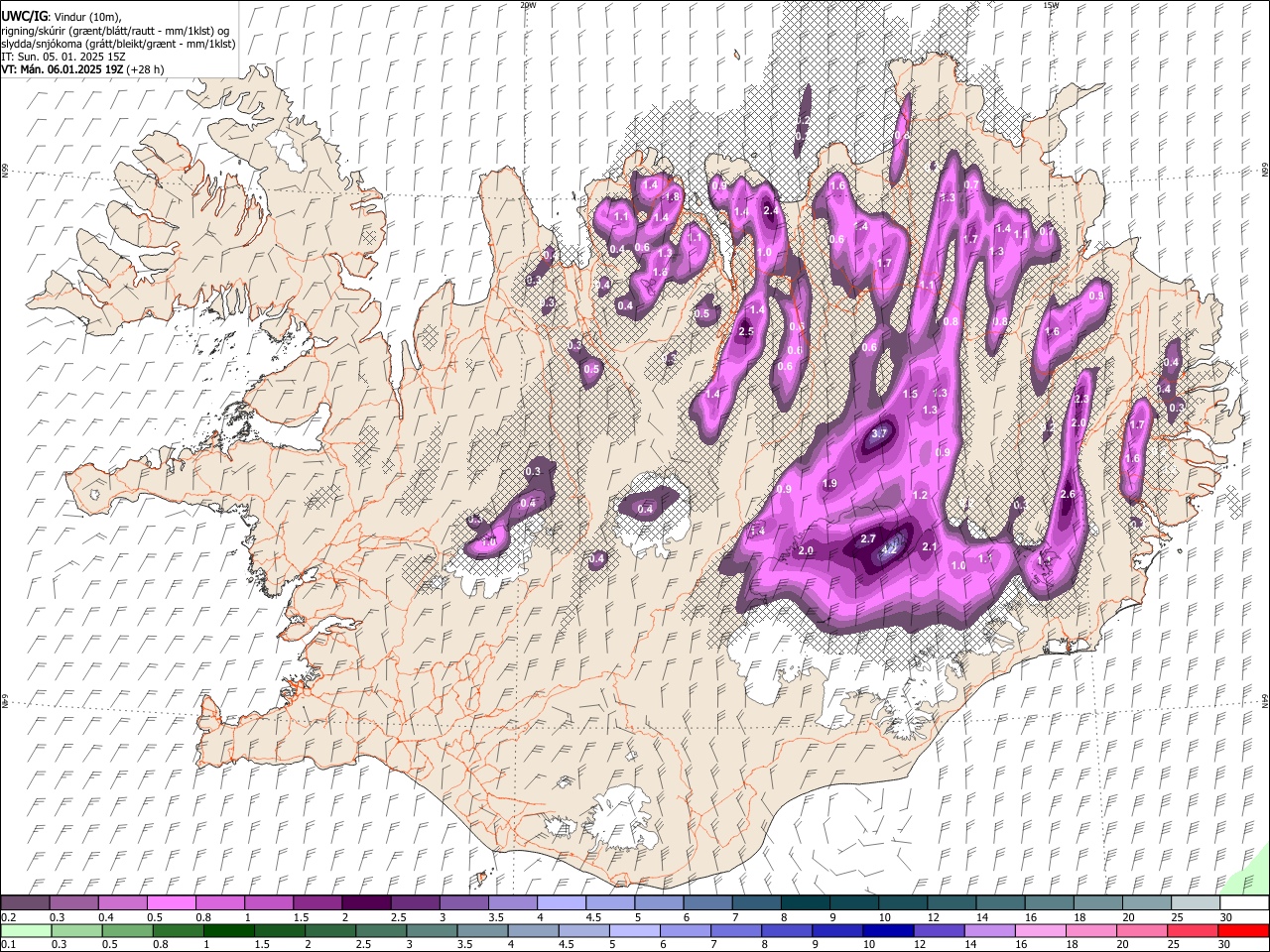The width and height of the screenshot is (1270, 952).
Task: Click the 3.7 precipitation value label
Action: pos(879,433)
